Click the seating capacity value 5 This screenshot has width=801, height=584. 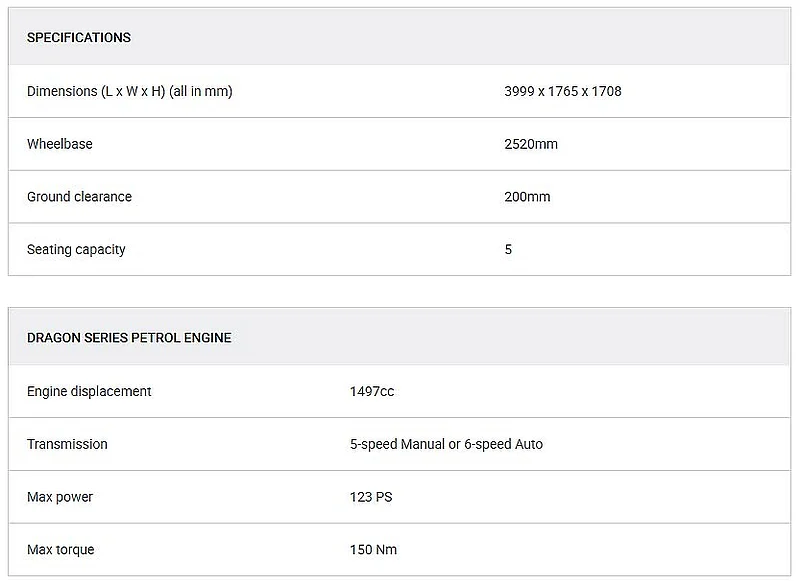pos(508,249)
